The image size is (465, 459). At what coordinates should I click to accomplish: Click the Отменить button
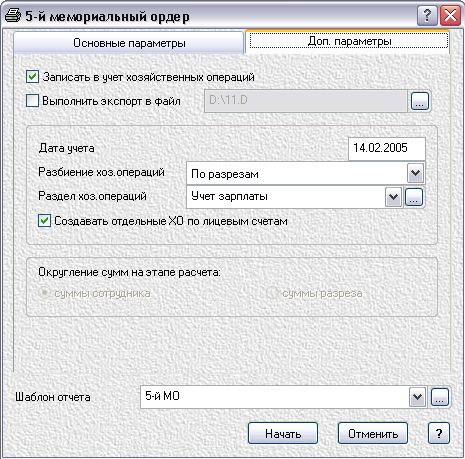tap(373, 433)
